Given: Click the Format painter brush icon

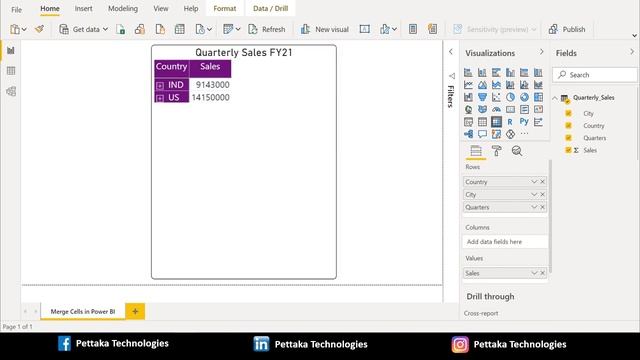Looking at the screenshot, I should click(x=40, y=29).
